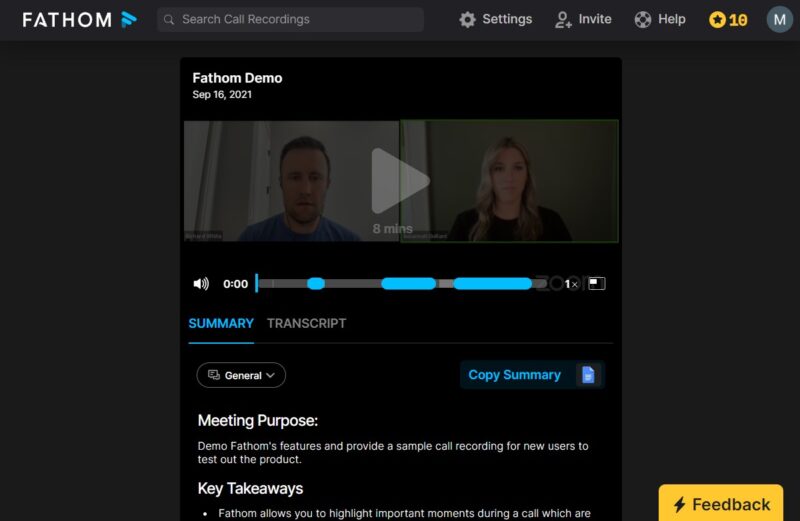800x521 pixels.
Task: Jump to last long blue highlight segment
Action: 492,284
